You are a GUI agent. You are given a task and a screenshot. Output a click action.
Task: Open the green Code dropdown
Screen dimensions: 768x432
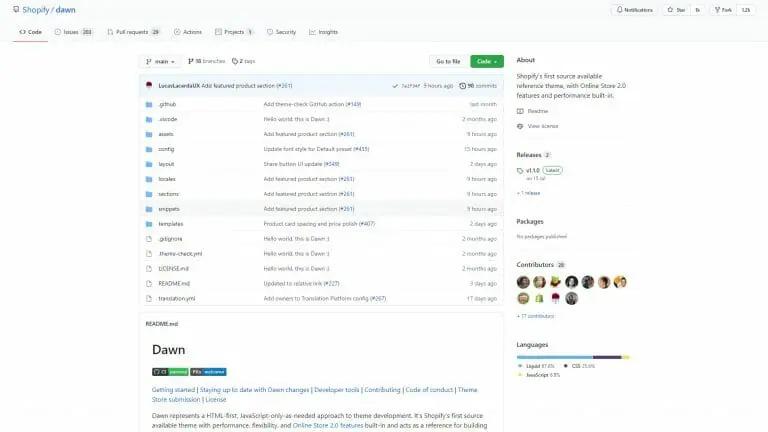486,61
